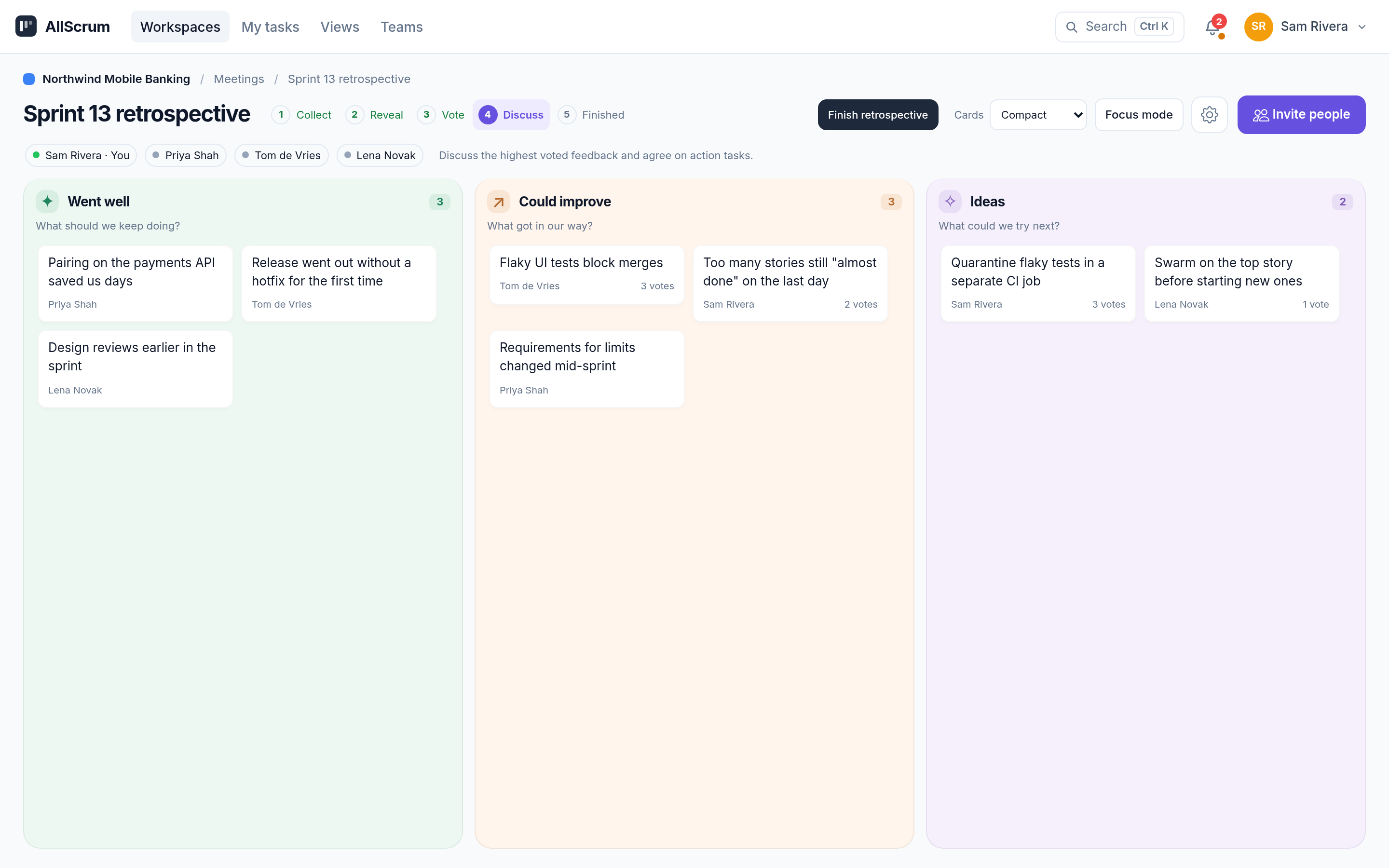The height and width of the screenshot is (868, 1389).
Task: Open the Cards Compact dropdown
Action: (x=1038, y=115)
